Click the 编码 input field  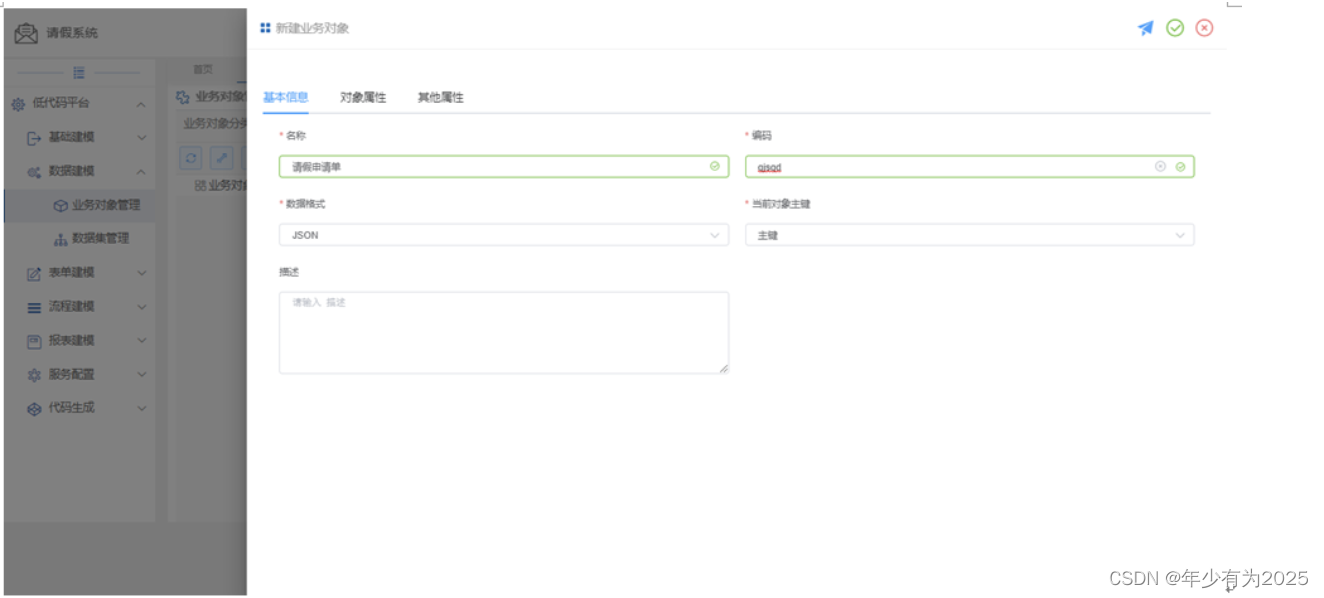click(970, 167)
